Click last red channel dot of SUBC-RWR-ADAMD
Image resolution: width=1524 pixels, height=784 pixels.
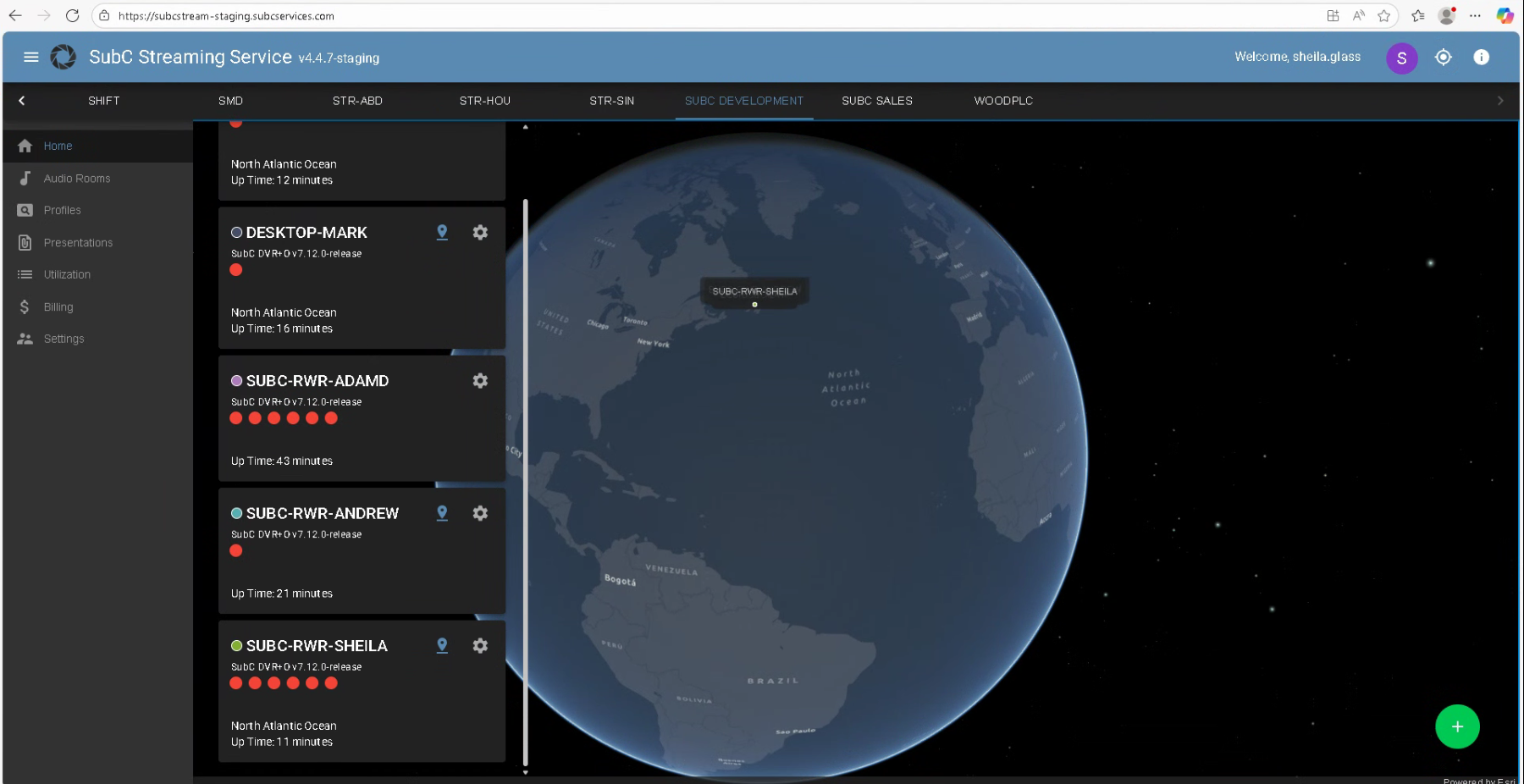(331, 418)
